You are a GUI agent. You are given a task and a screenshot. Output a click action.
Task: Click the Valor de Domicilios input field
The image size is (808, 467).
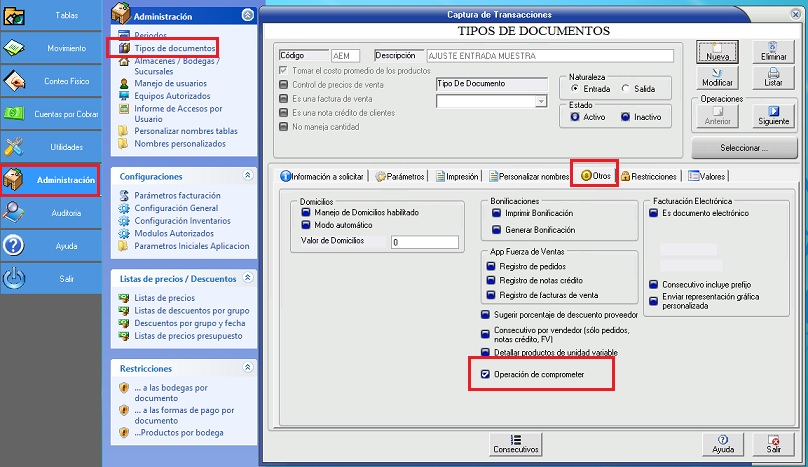click(424, 242)
